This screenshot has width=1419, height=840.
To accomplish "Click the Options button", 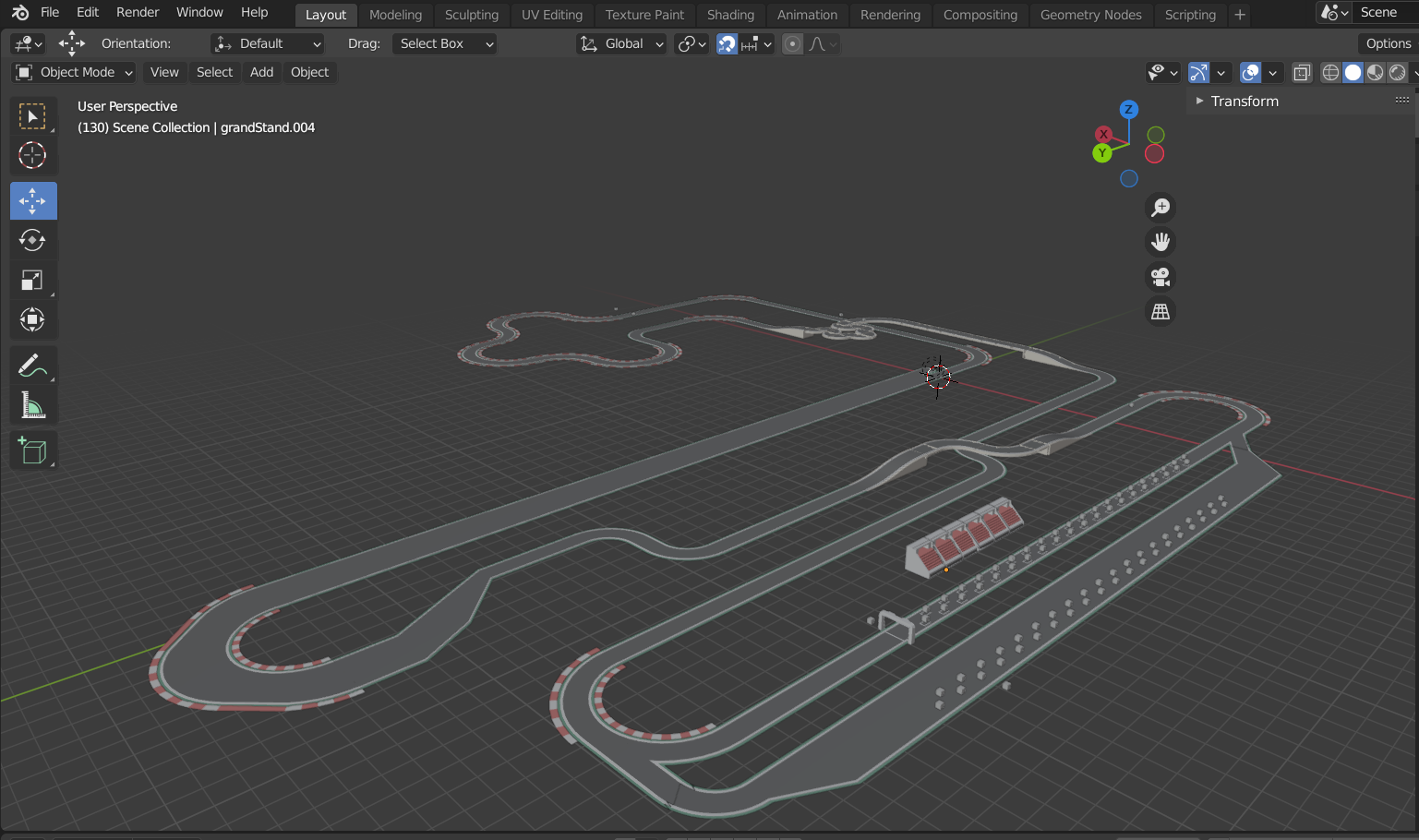I will pos(1389,43).
